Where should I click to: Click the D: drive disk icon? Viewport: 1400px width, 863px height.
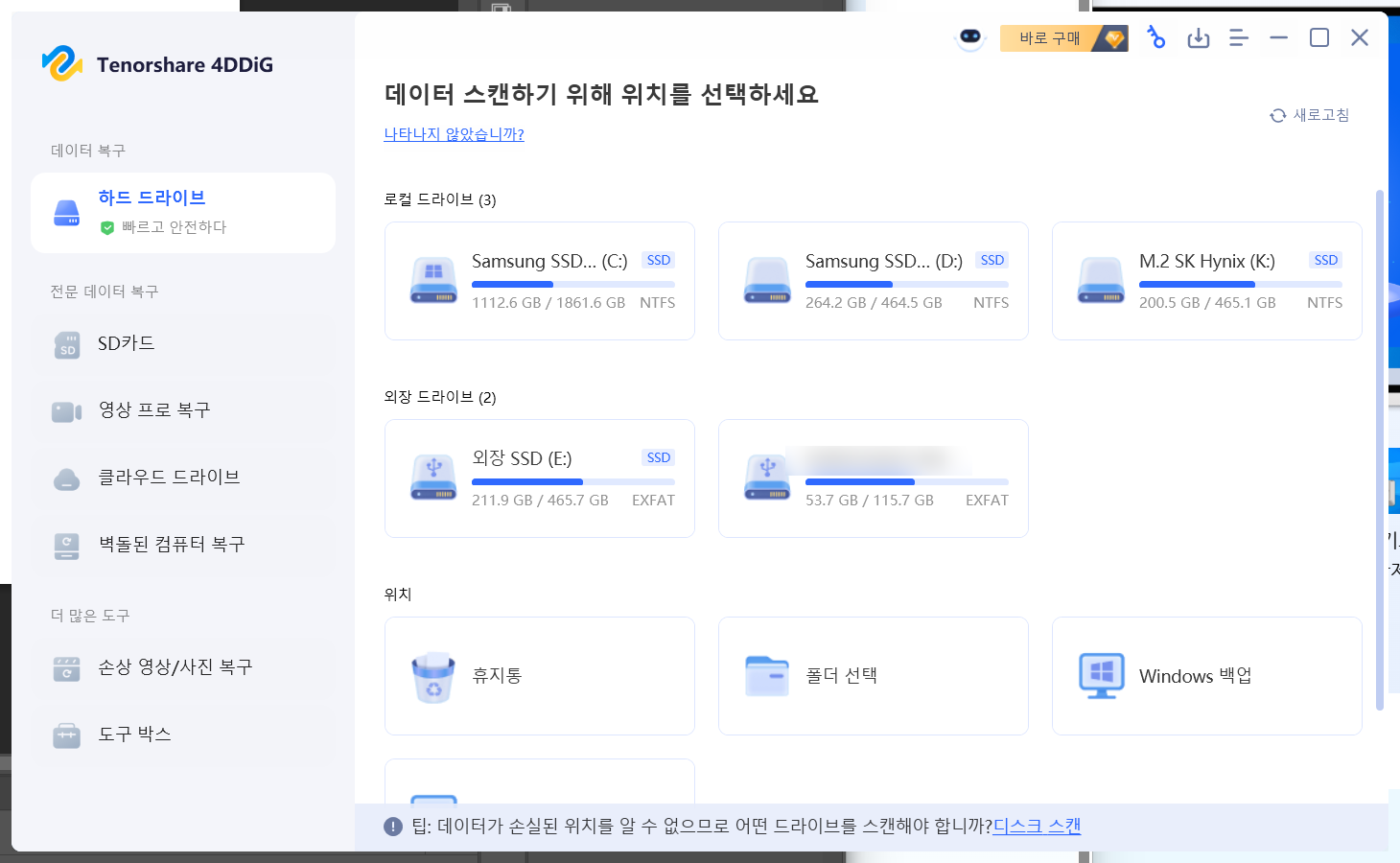click(767, 281)
